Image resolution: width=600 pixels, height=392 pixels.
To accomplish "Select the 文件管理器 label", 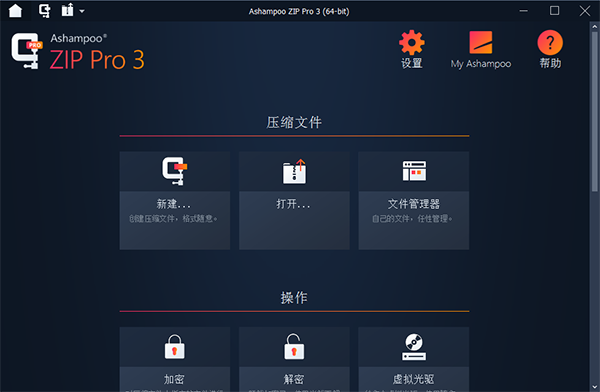I will 414,204.
